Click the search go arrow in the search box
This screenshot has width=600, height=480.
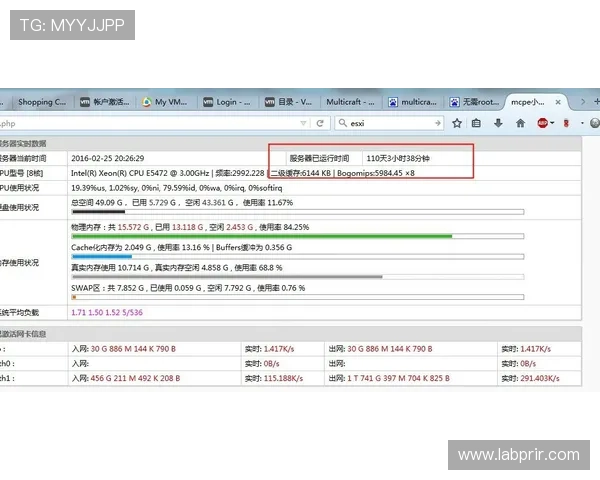(438, 123)
